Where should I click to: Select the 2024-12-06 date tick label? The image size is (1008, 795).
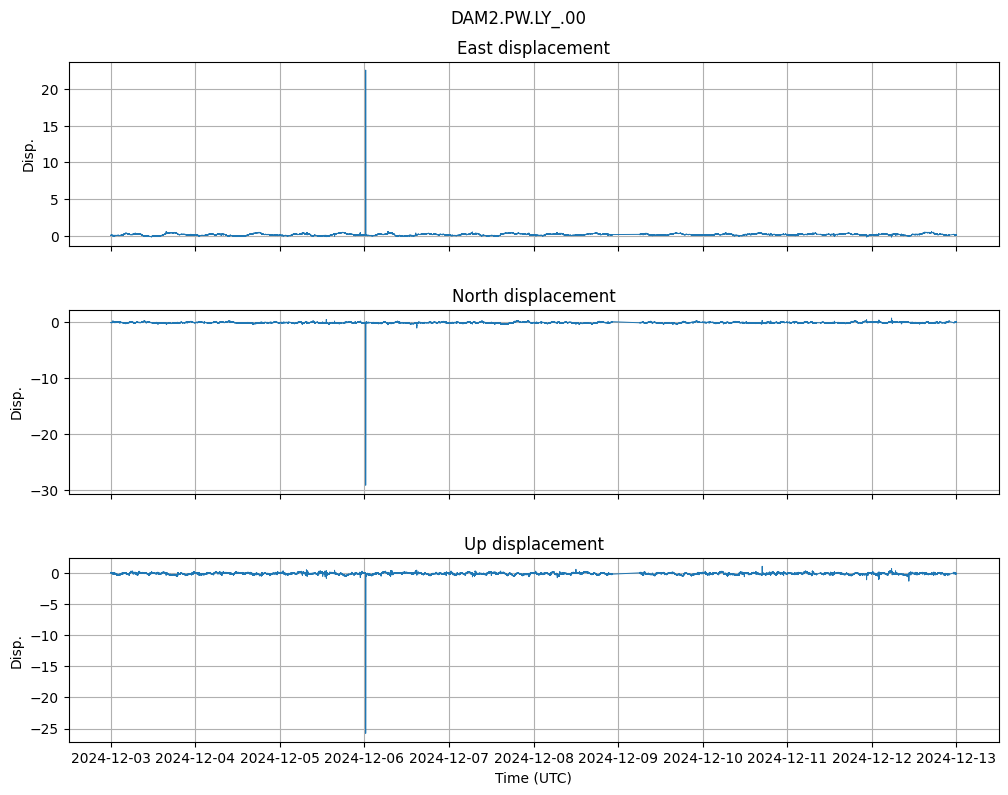(364, 759)
